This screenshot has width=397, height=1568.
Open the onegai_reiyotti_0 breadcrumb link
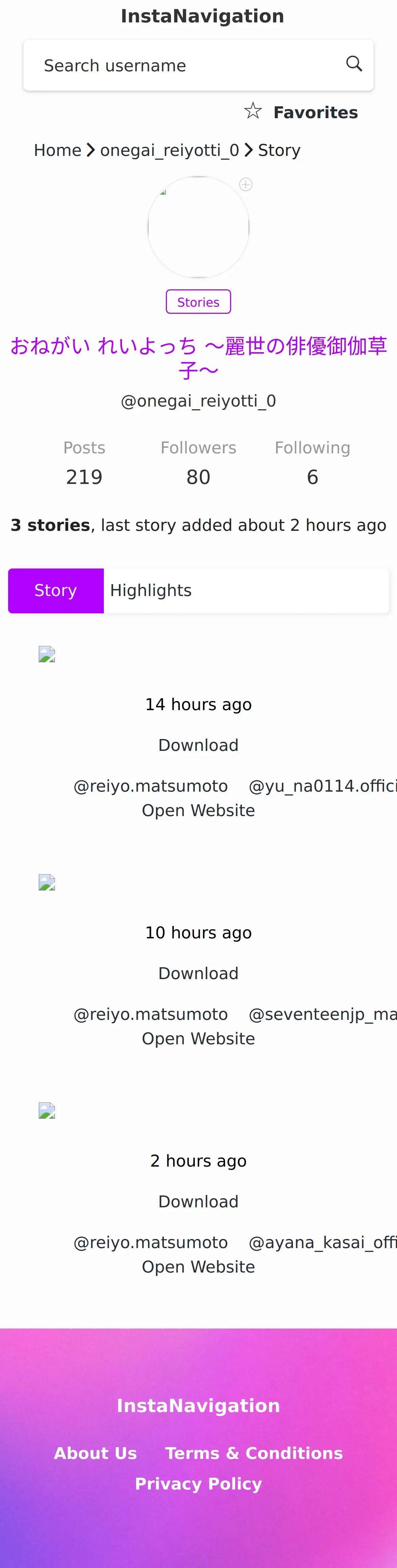click(x=170, y=150)
